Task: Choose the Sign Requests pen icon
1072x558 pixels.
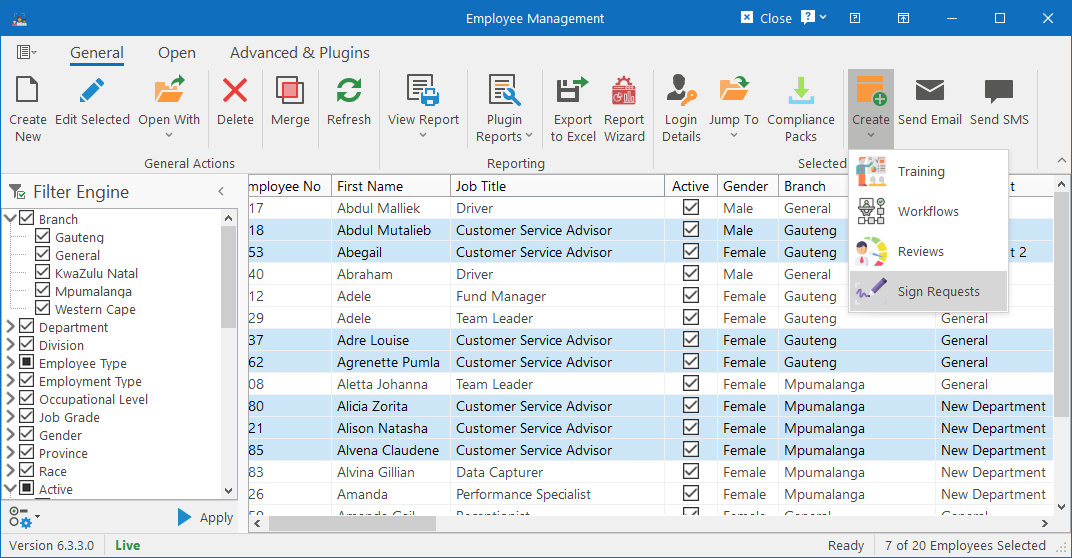Action: (x=871, y=291)
